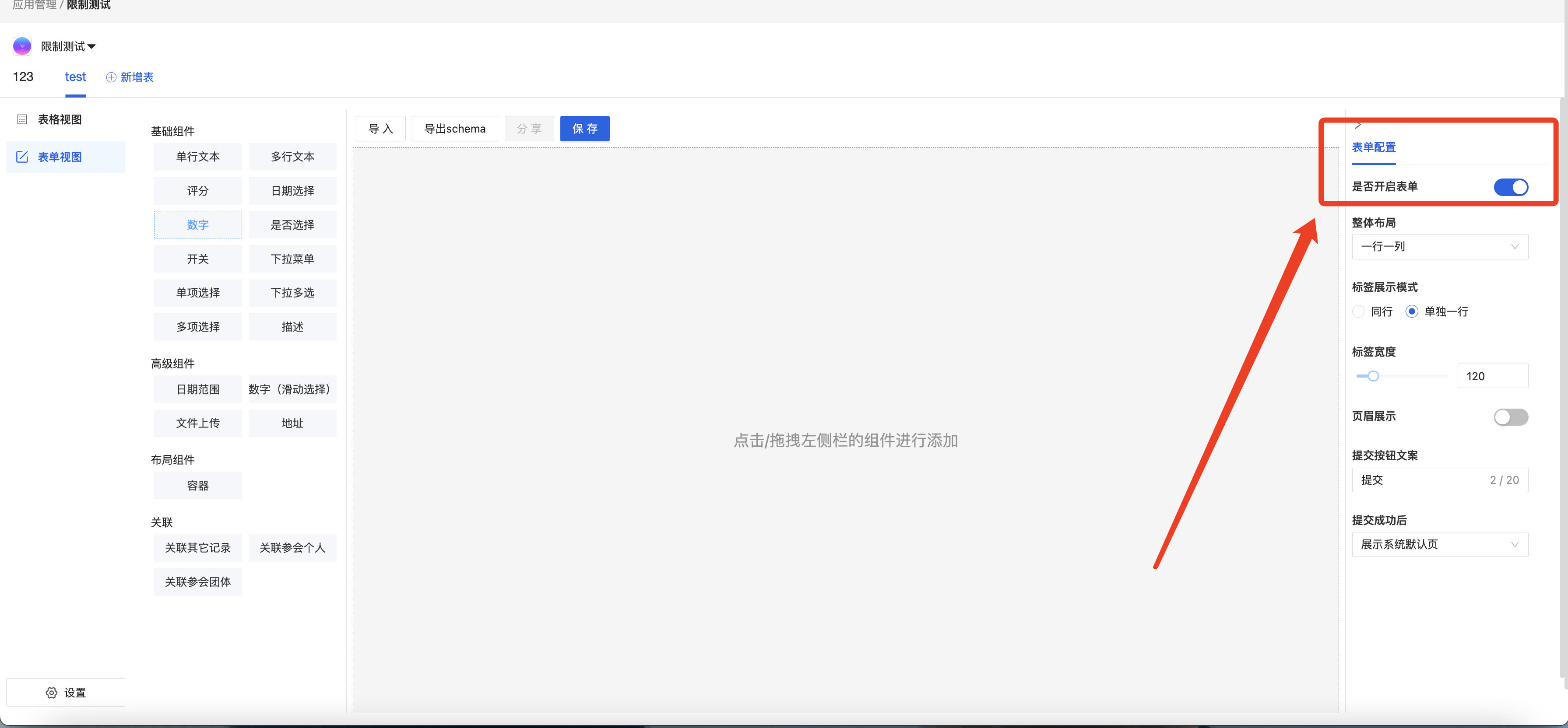Switch to the 123 table tab
Viewport: 1568px width, 728px height.
pos(23,77)
